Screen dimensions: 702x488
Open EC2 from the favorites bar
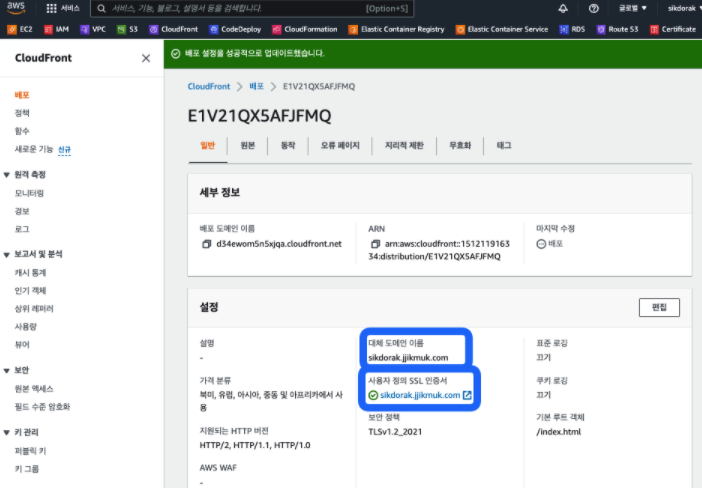click(x=20, y=30)
